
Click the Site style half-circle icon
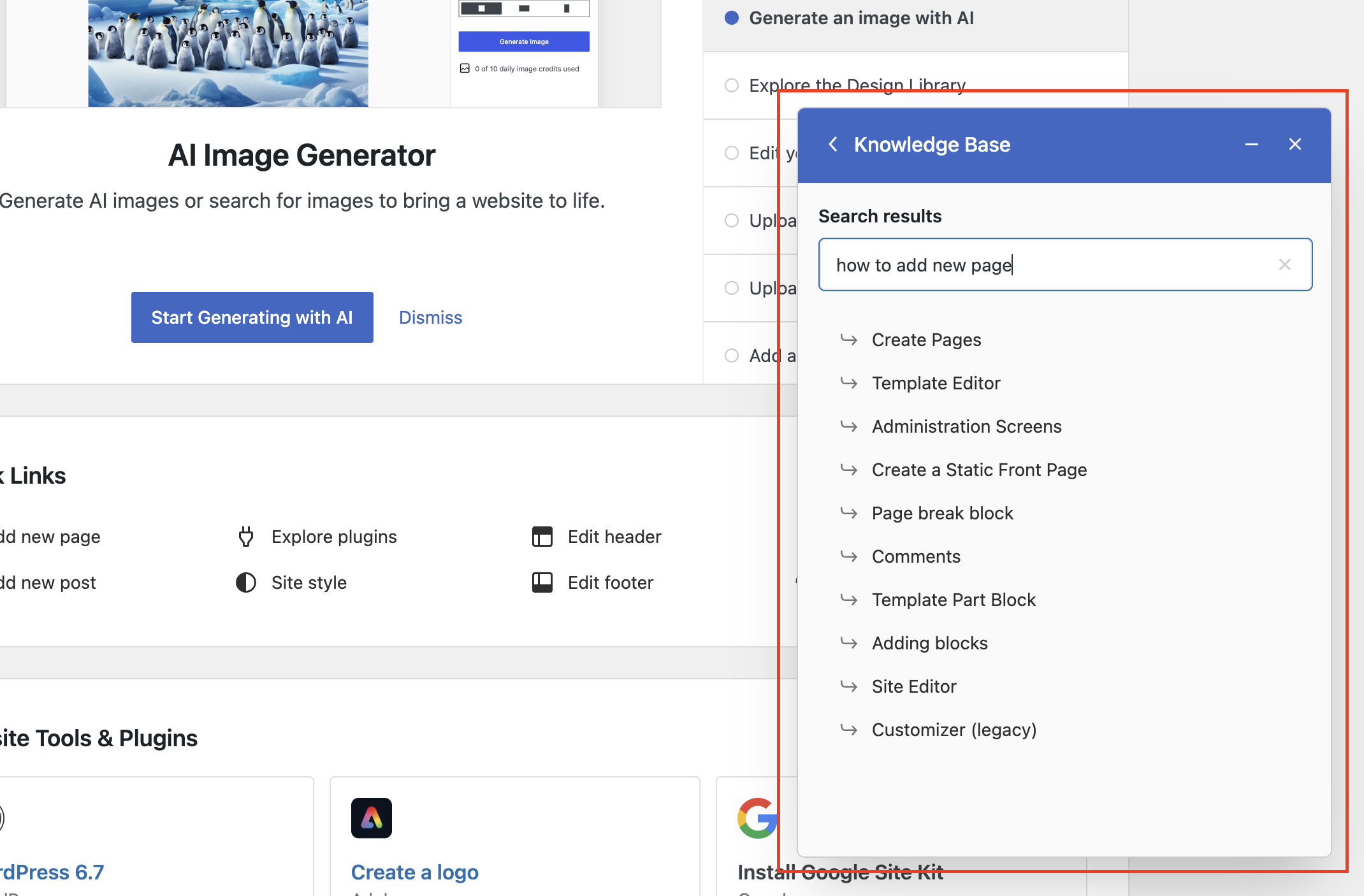click(246, 582)
